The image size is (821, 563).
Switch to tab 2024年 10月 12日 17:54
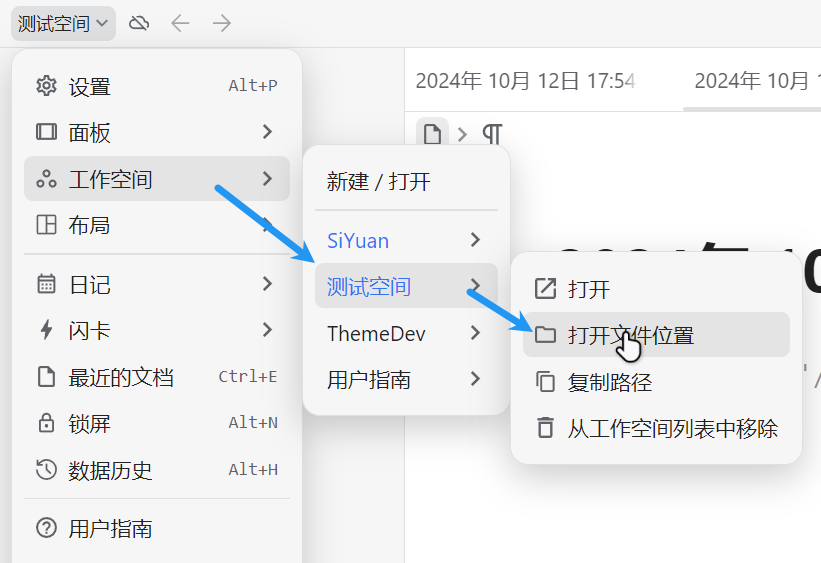(526, 81)
